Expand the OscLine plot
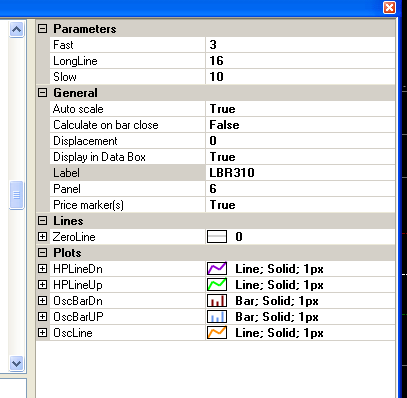Viewport: 407px width, 398px height. coord(42,333)
